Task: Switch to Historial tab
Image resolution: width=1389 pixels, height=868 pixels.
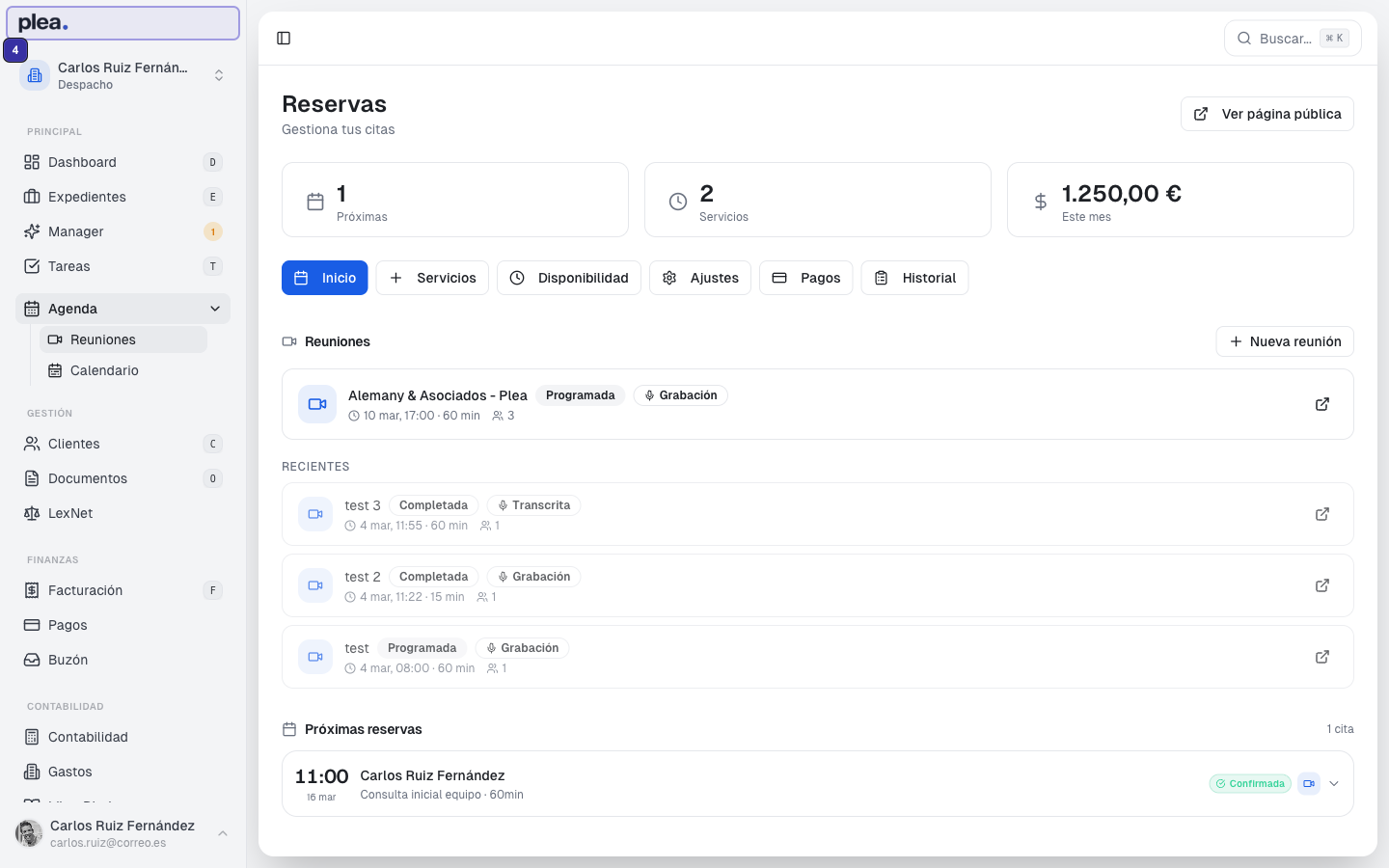Action: pos(914,278)
